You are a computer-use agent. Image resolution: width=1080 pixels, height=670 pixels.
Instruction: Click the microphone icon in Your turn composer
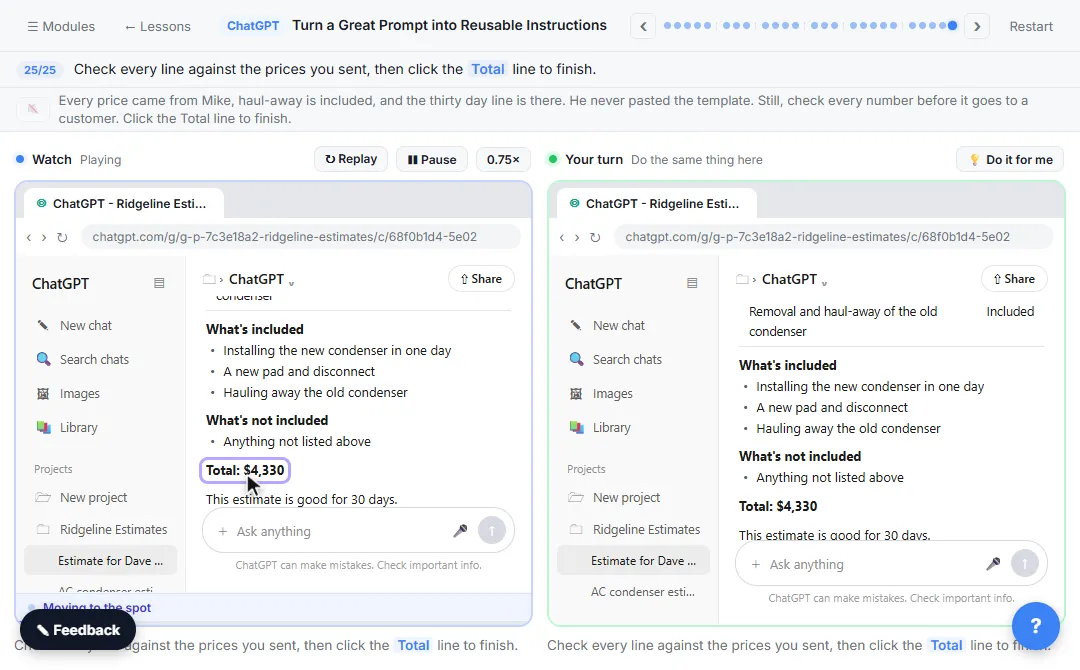993,564
